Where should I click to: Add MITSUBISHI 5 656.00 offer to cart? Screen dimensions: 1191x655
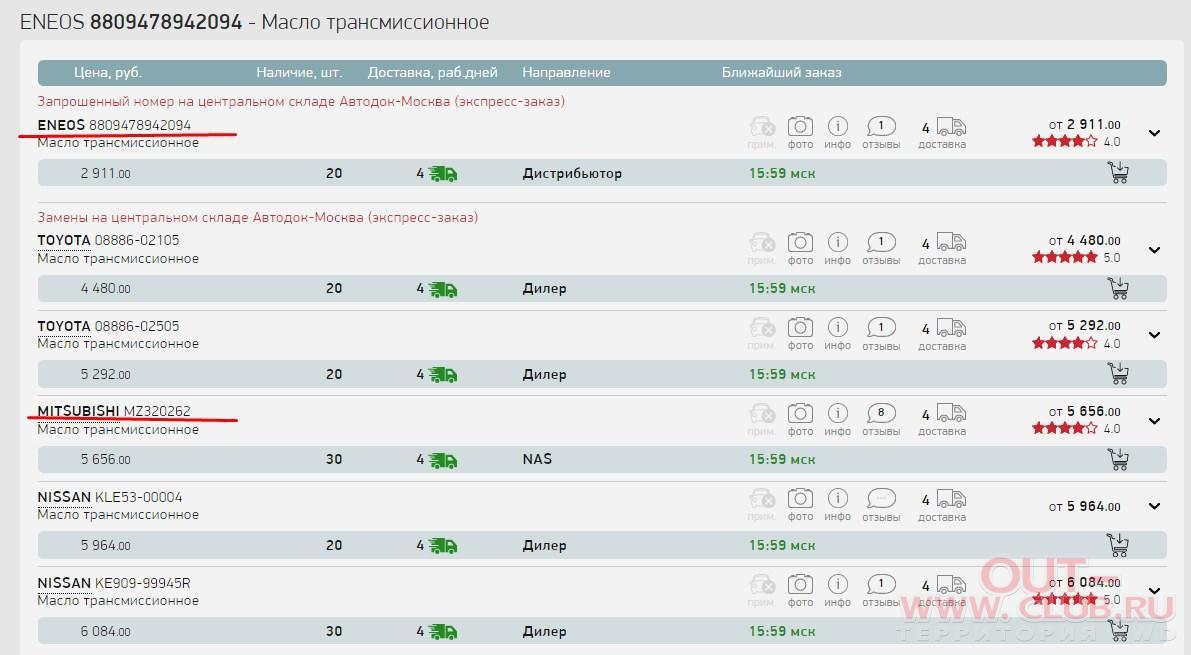(1118, 459)
